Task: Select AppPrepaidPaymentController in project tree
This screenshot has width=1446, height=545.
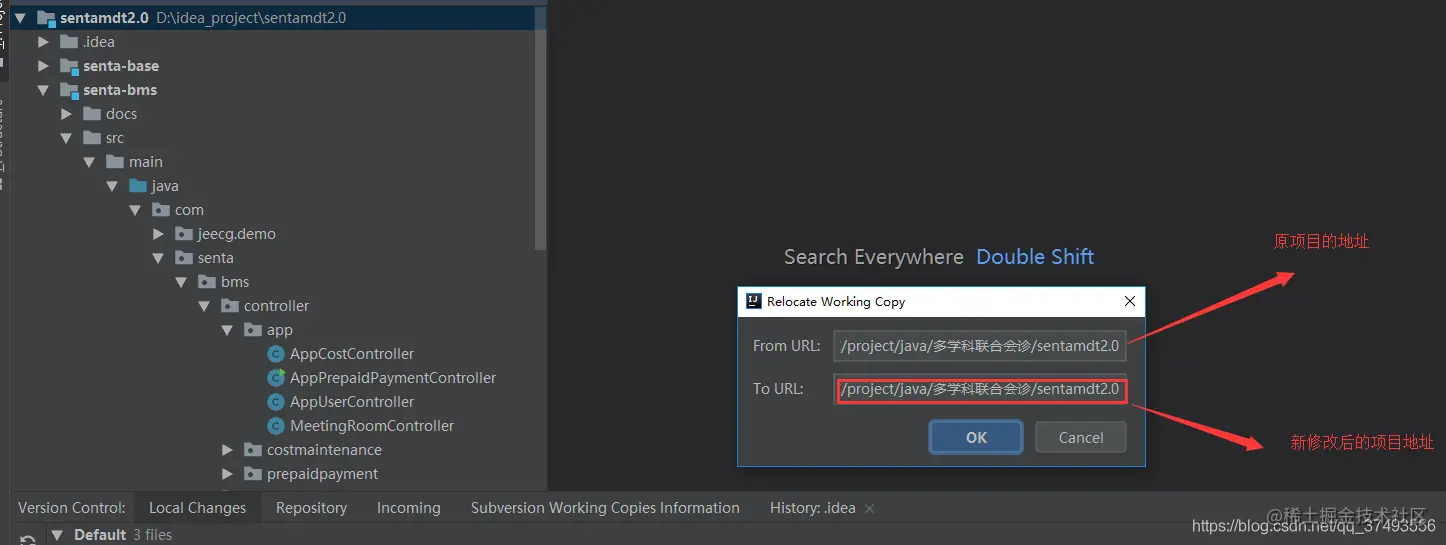Action: click(x=393, y=378)
